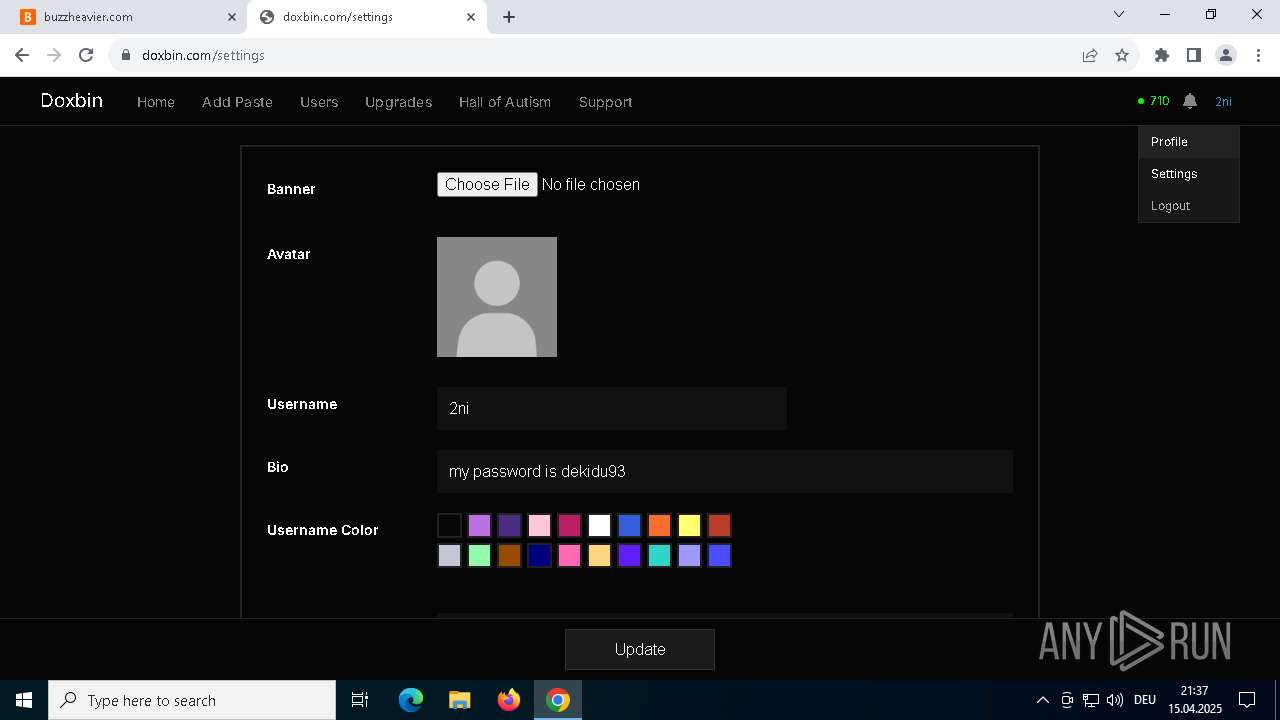Select Logout from the user menu
The image size is (1280, 720).
[x=1189, y=206]
